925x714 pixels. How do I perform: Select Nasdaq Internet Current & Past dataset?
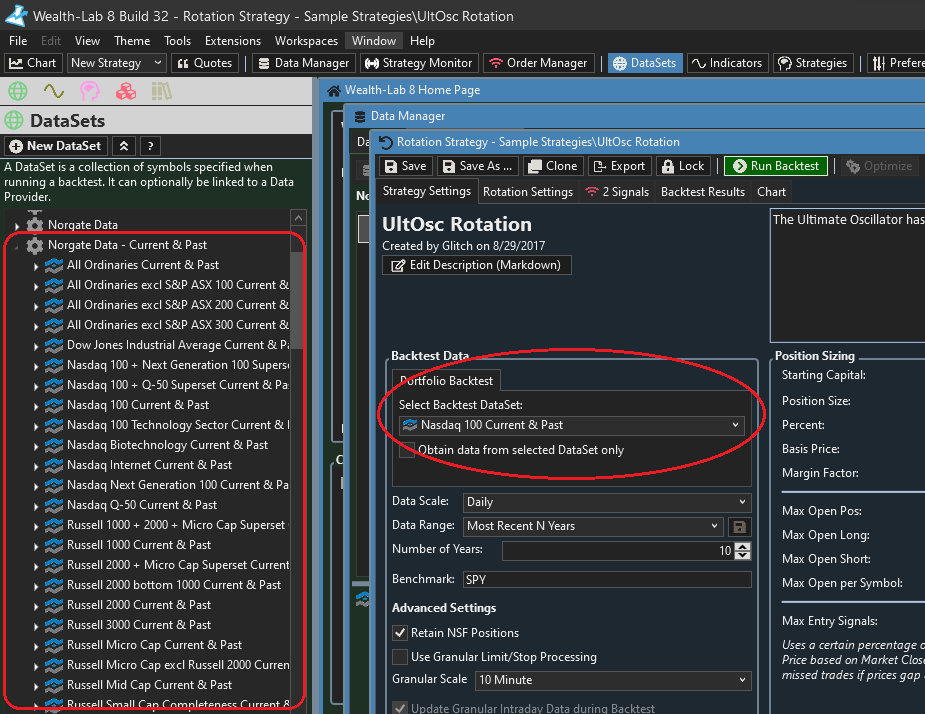[x=149, y=466]
